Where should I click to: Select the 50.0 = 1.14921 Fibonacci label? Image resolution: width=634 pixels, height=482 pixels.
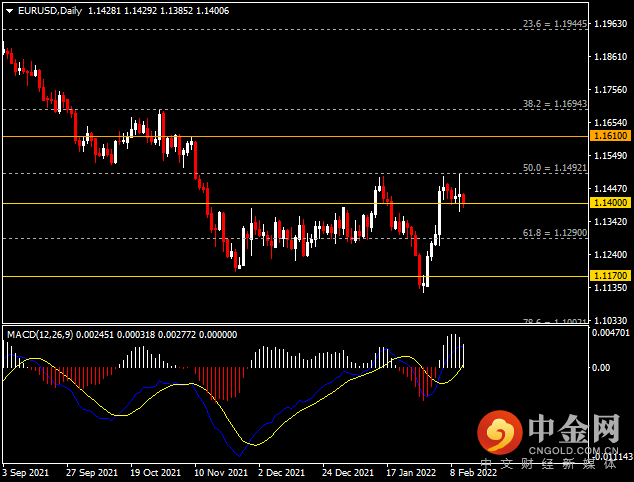[x=554, y=168]
